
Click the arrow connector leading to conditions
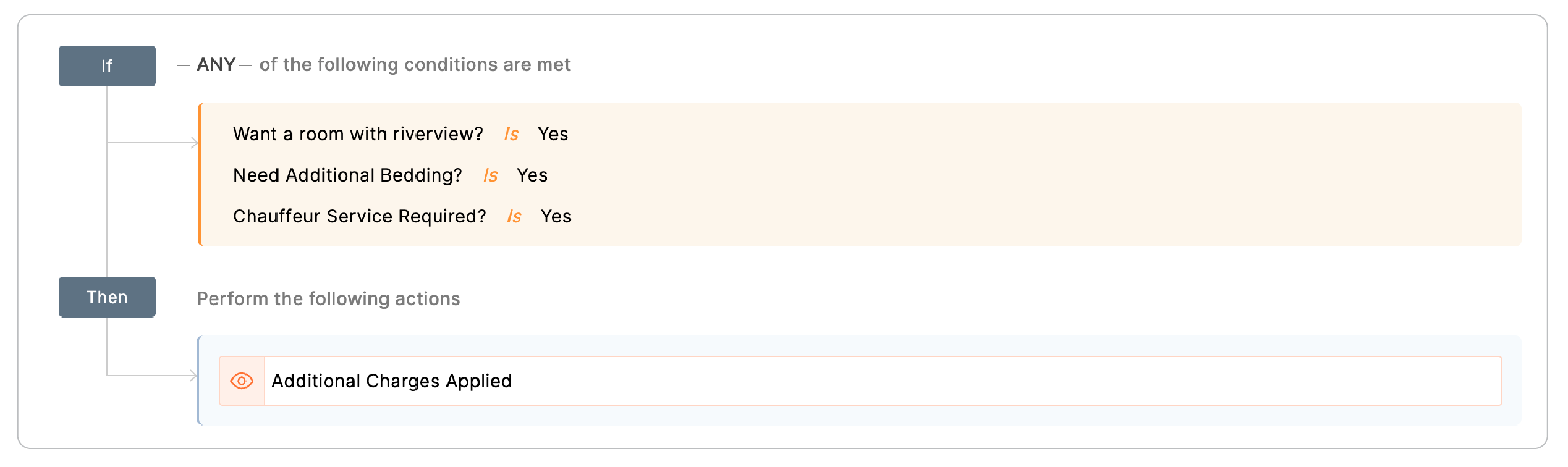click(x=152, y=143)
